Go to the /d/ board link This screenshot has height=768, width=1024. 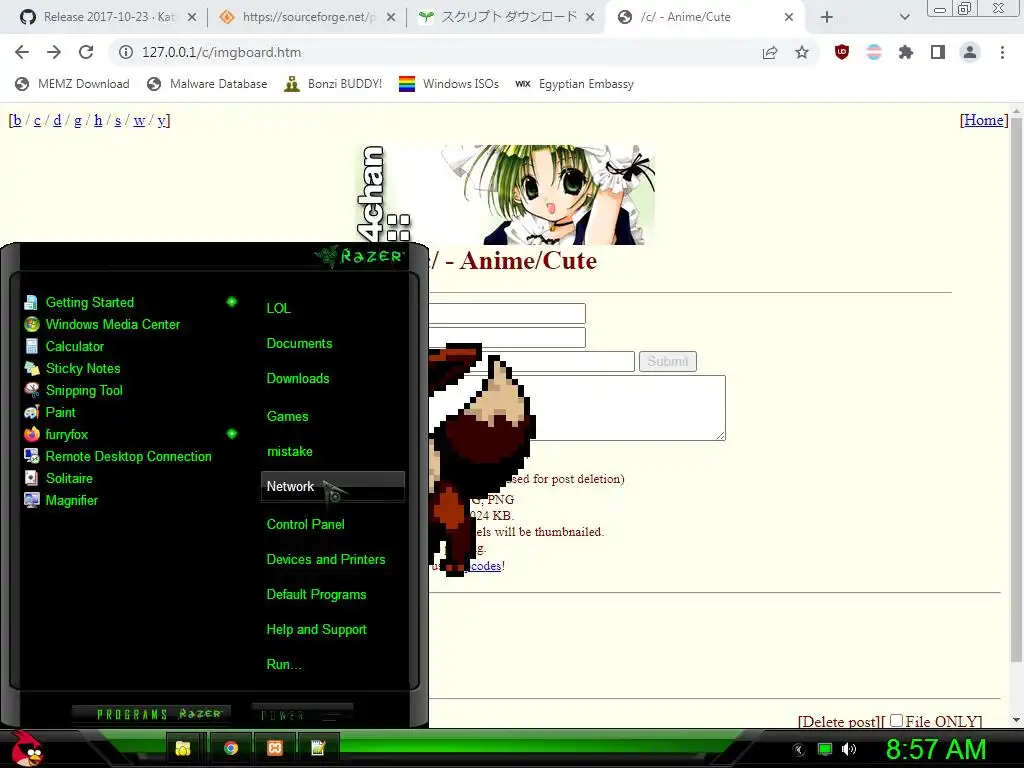point(57,120)
